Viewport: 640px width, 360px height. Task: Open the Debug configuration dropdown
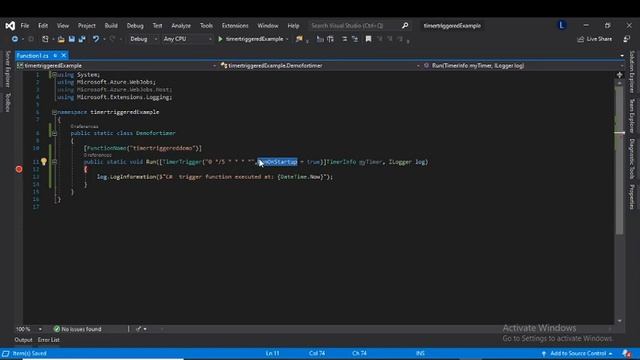click(143, 39)
